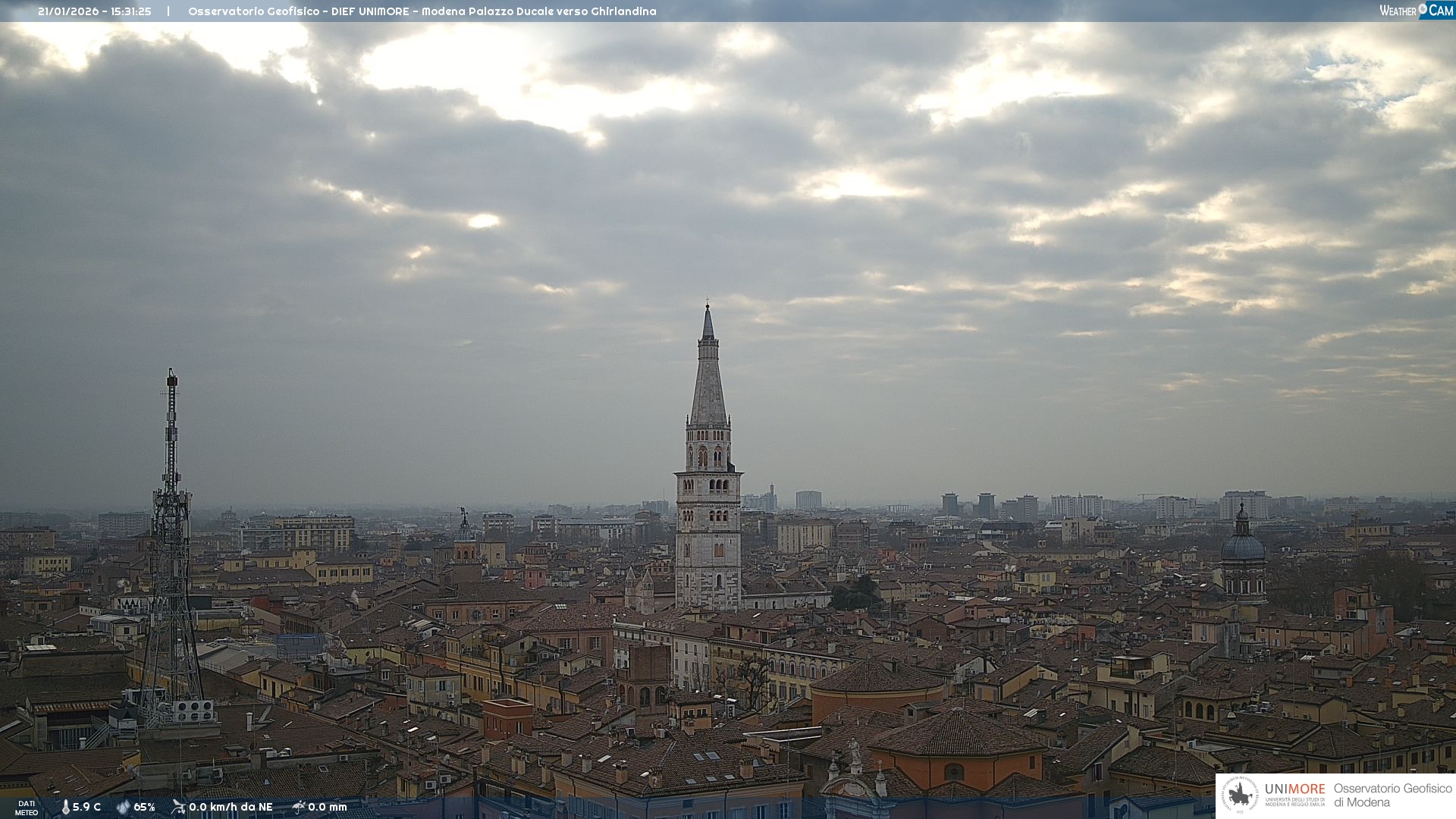Click the 65% humidity value

tap(144, 807)
